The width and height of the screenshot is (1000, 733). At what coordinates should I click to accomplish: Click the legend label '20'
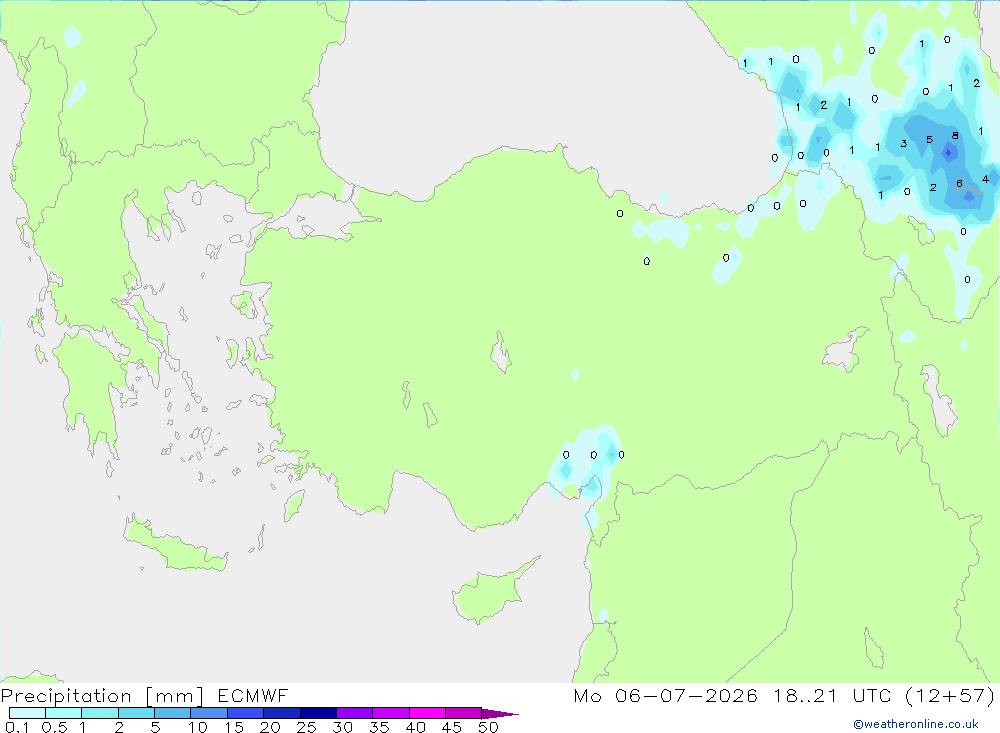(x=270, y=727)
